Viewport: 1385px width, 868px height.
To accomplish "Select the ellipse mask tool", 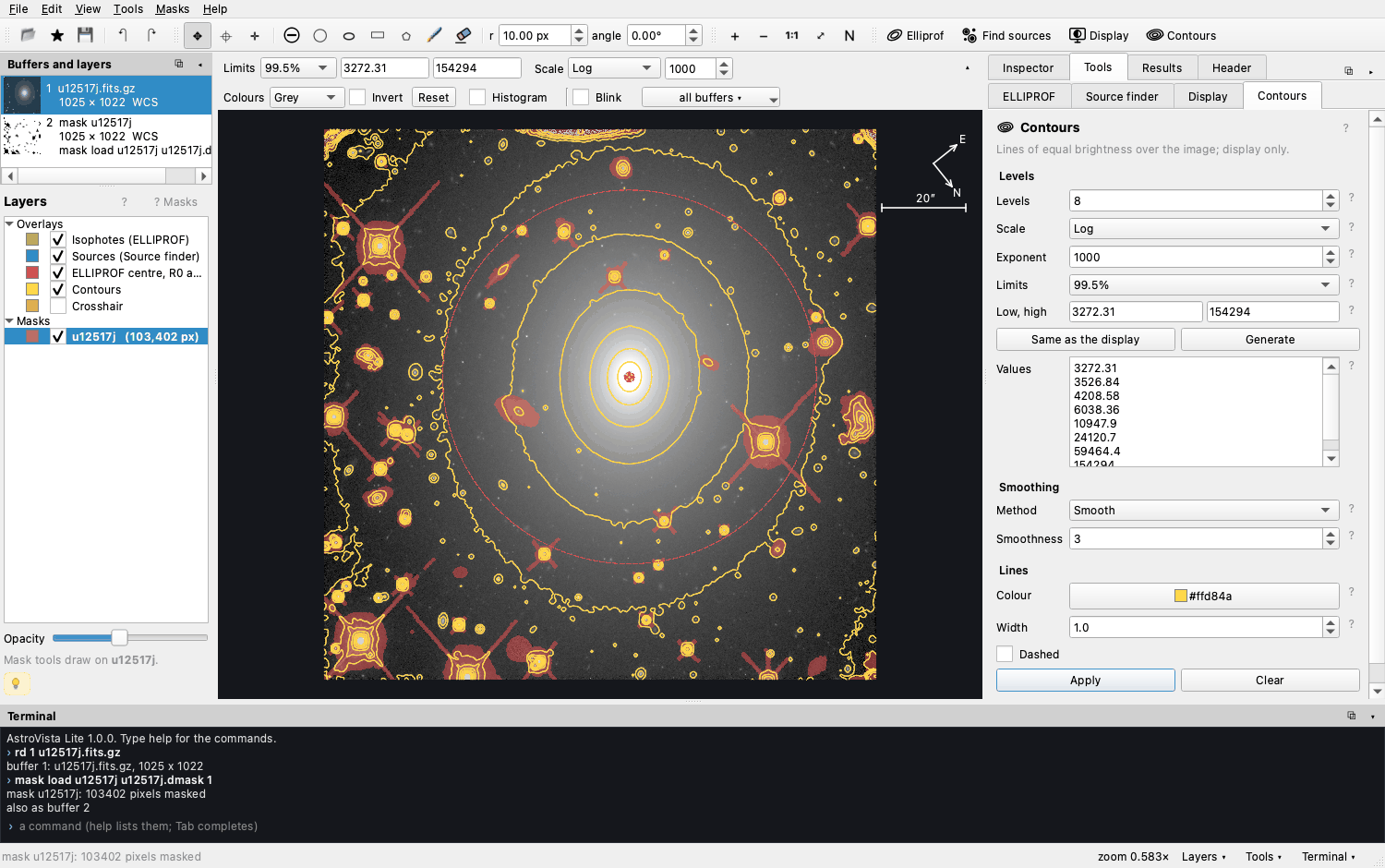I will pyautogui.click(x=349, y=36).
